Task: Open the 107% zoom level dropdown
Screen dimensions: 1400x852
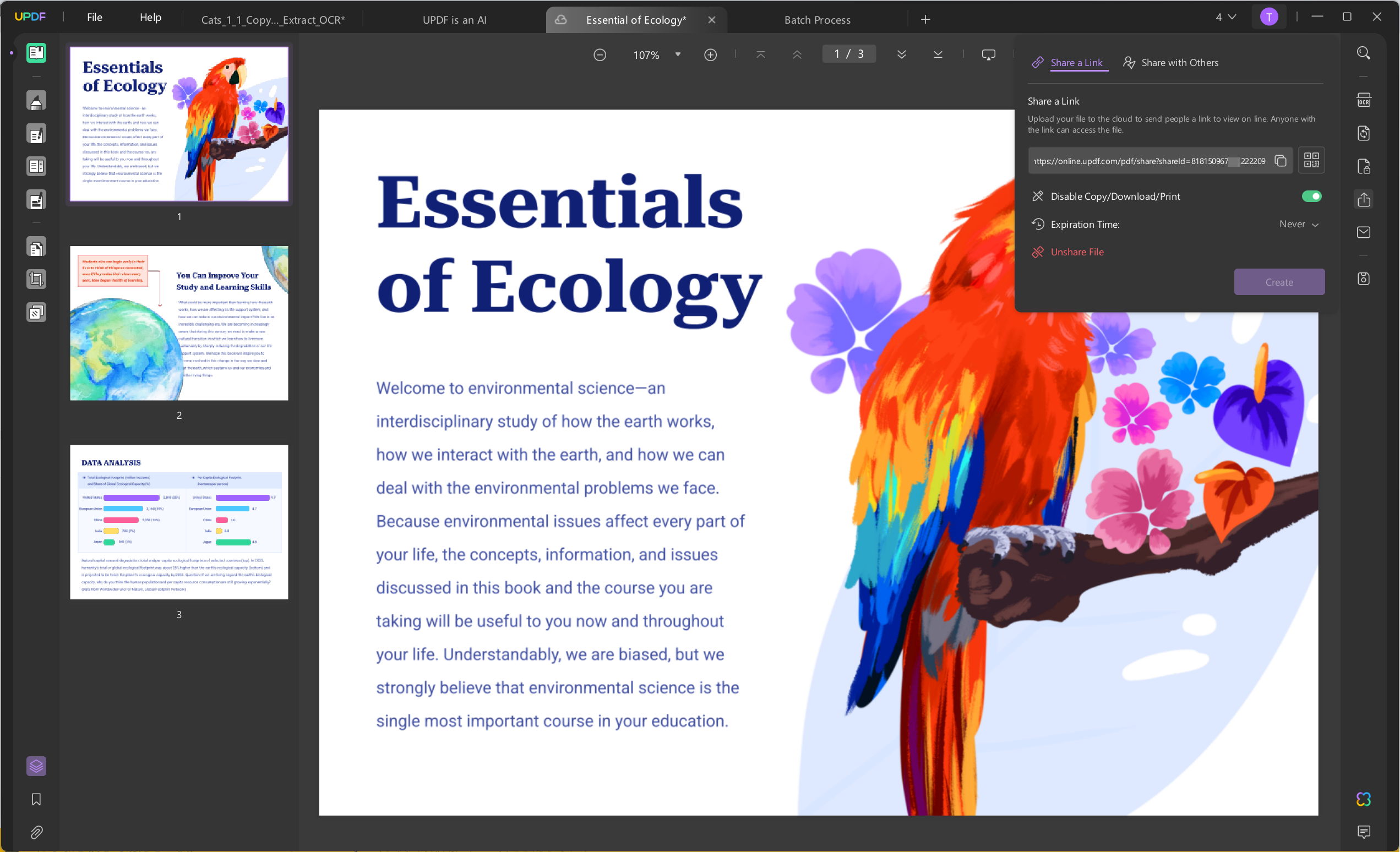Action: (x=677, y=55)
